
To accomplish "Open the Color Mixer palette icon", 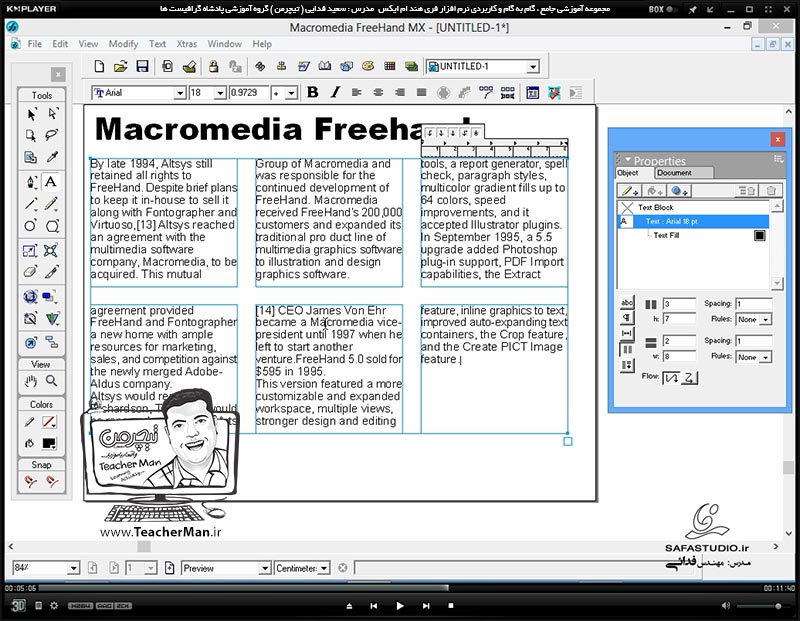I will (368, 66).
